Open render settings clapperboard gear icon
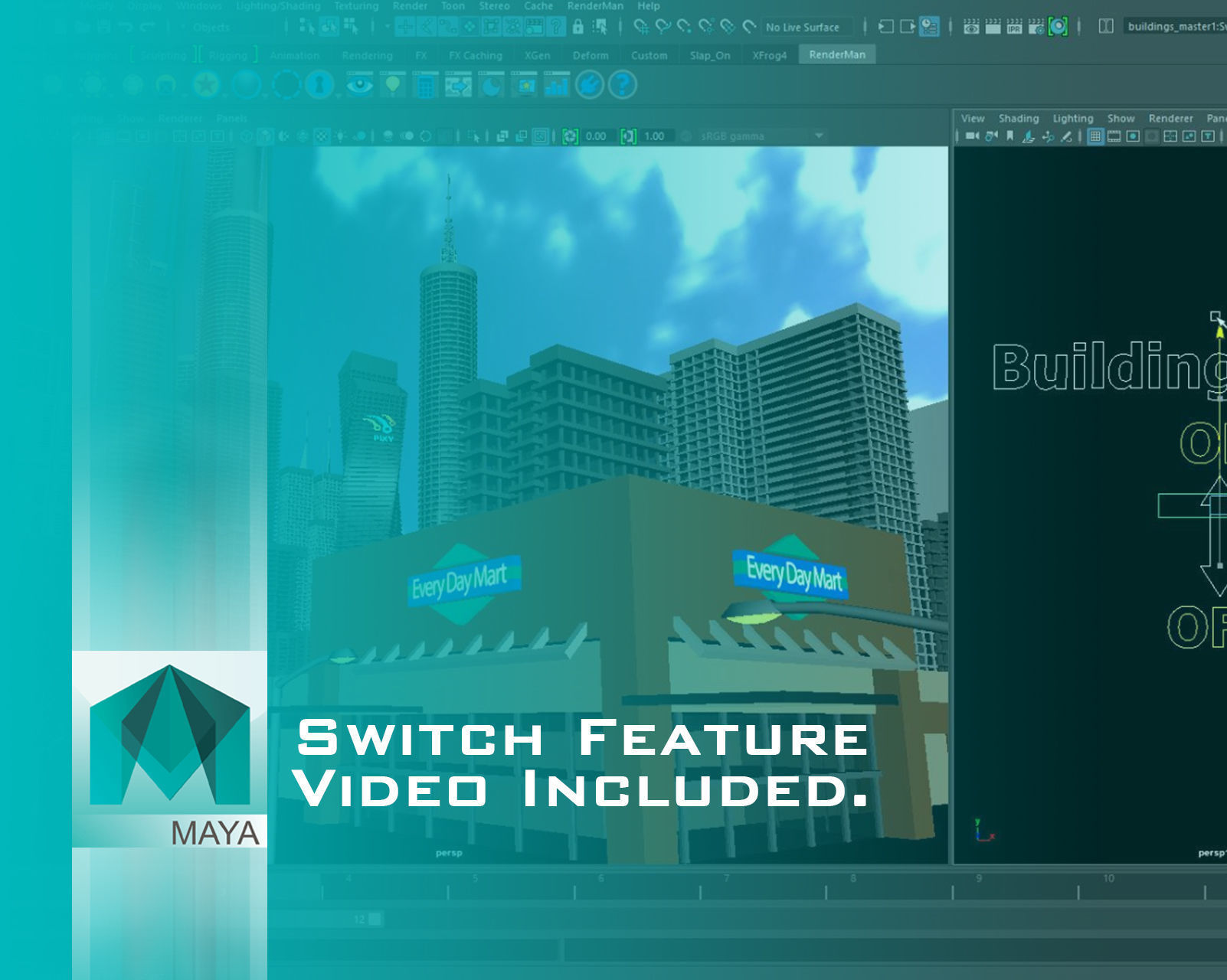This screenshot has width=1227, height=980. pos(1036,27)
